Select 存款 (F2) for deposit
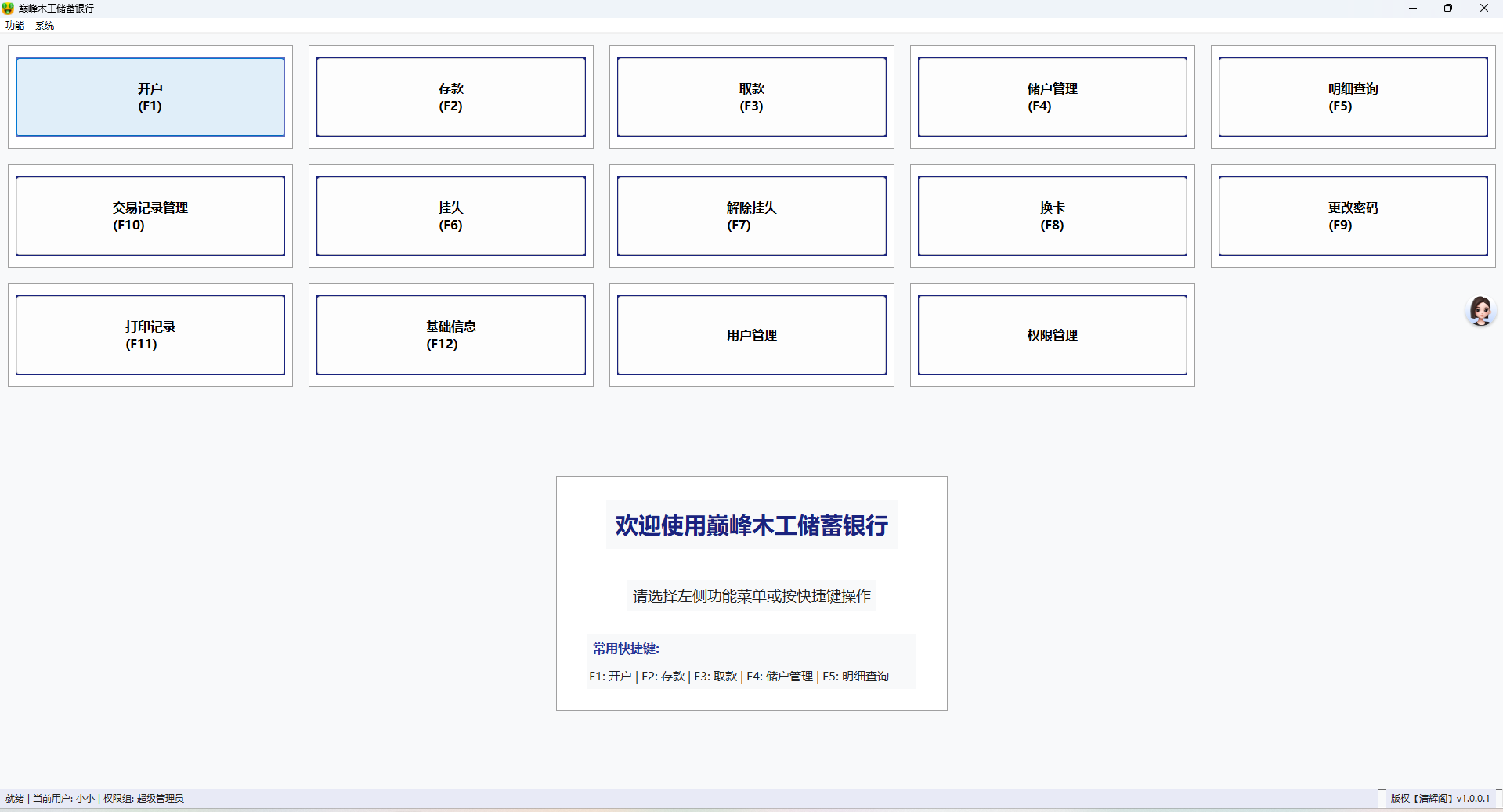The width and height of the screenshot is (1503, 812). (450, 96)
